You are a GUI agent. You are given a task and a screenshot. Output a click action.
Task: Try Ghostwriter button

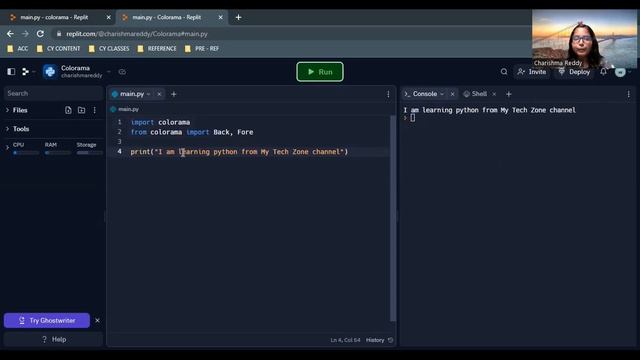(x=47, y=320)
